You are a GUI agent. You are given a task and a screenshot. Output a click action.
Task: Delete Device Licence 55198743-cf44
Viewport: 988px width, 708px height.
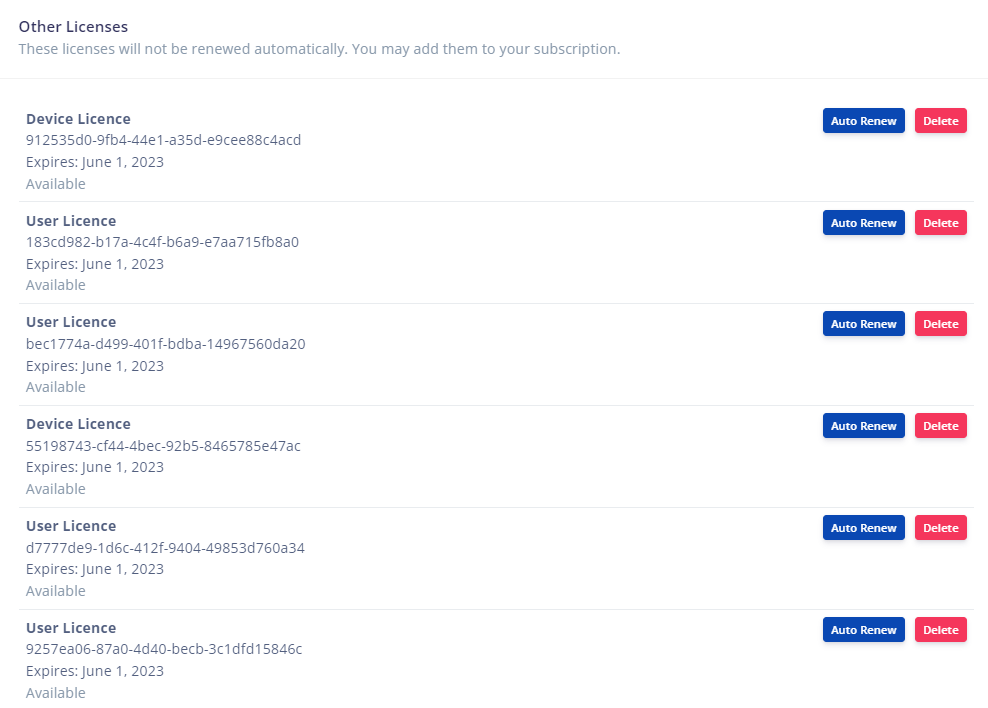(x=940, y=426)
